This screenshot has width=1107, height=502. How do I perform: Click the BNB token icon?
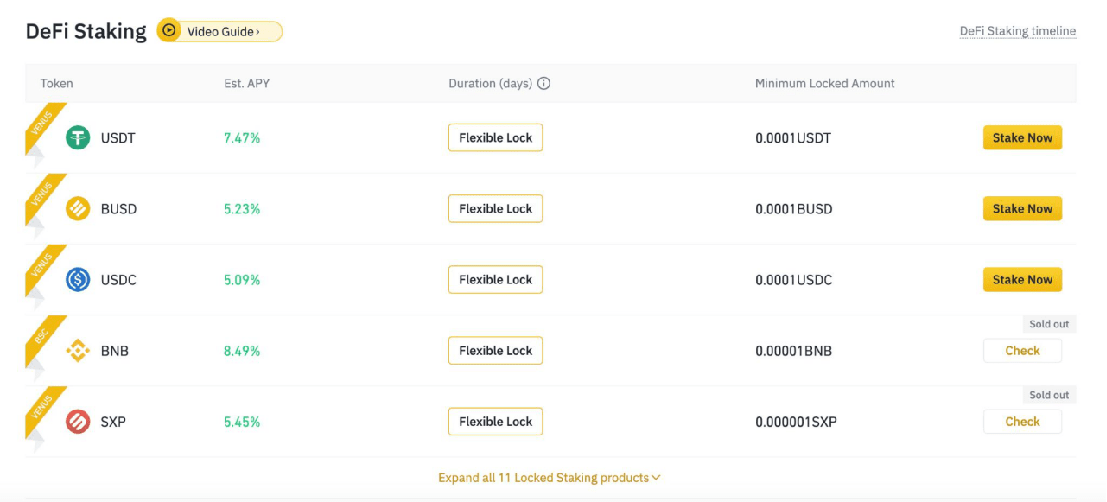click(78, 351)
